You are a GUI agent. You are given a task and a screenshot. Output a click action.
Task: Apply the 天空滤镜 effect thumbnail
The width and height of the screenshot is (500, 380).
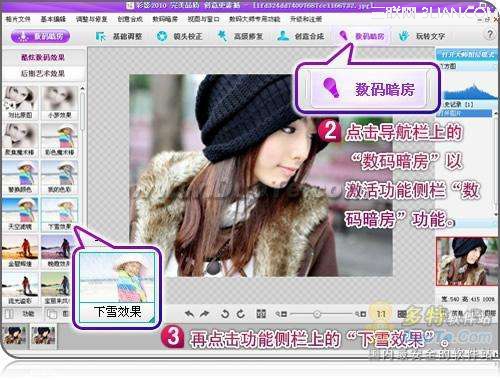pyautogui.click(x=20, y=214)
